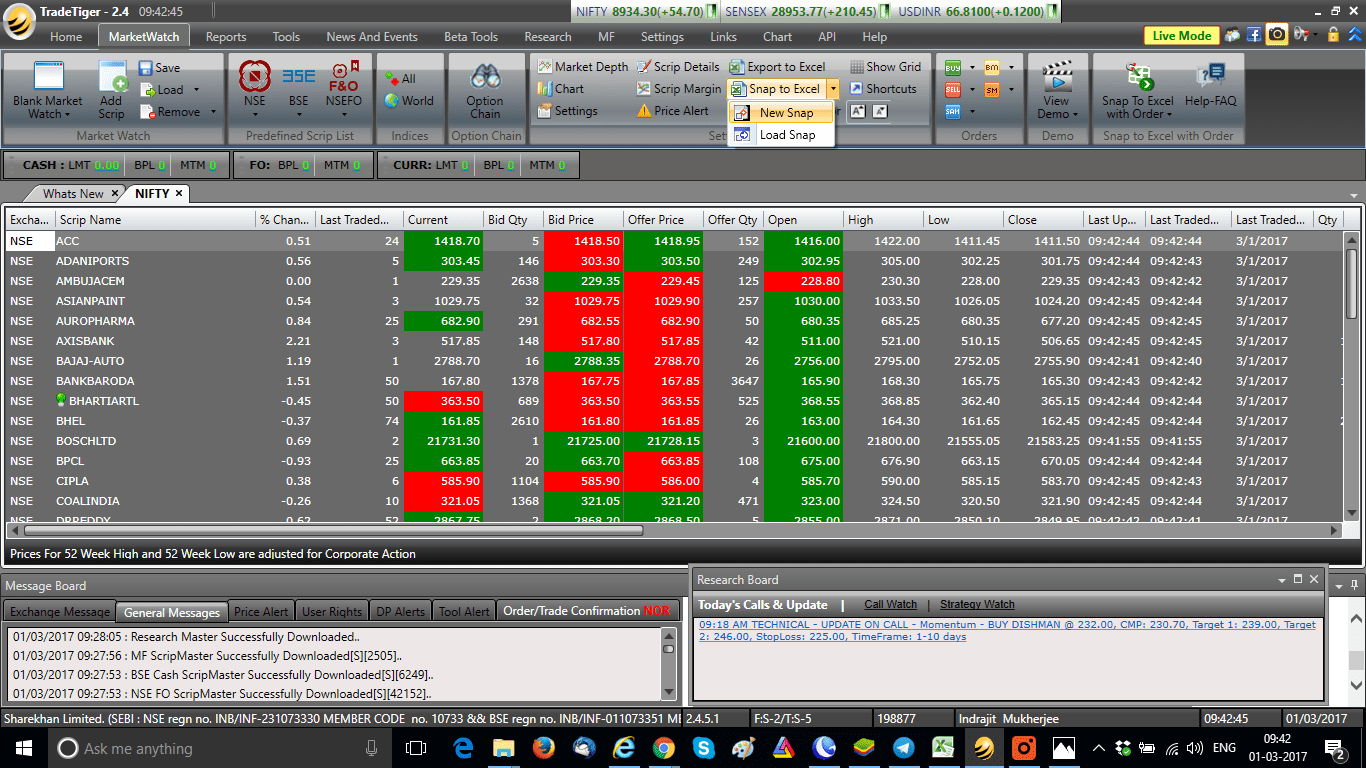Toggle Show Grid
Image resolution: width=1366 pixels, height=768 pixels.
tap(885, 67)
